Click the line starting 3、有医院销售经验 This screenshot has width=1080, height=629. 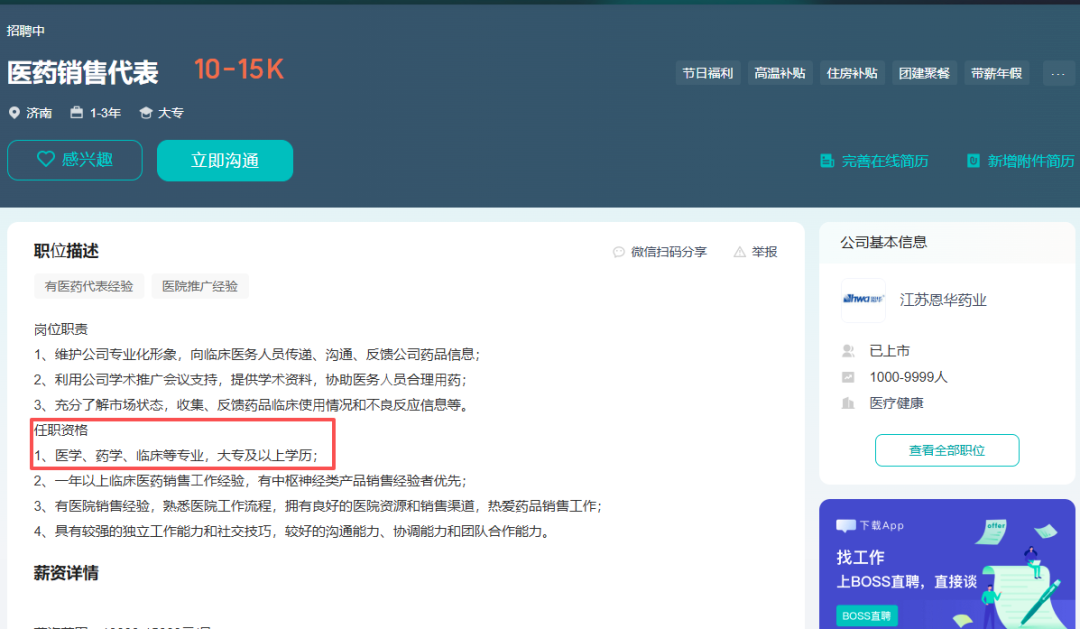coord(318,506)
